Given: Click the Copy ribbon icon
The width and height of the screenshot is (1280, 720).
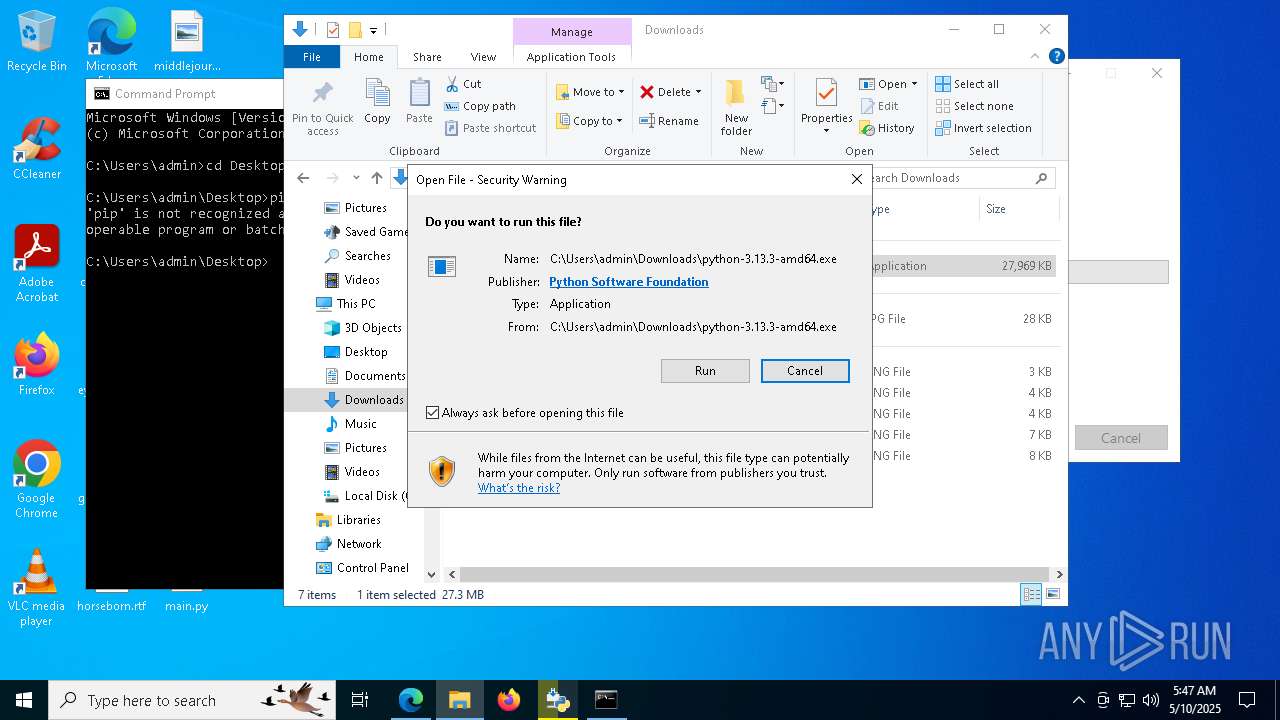Looking at the screenshot, I should [377, 101].
